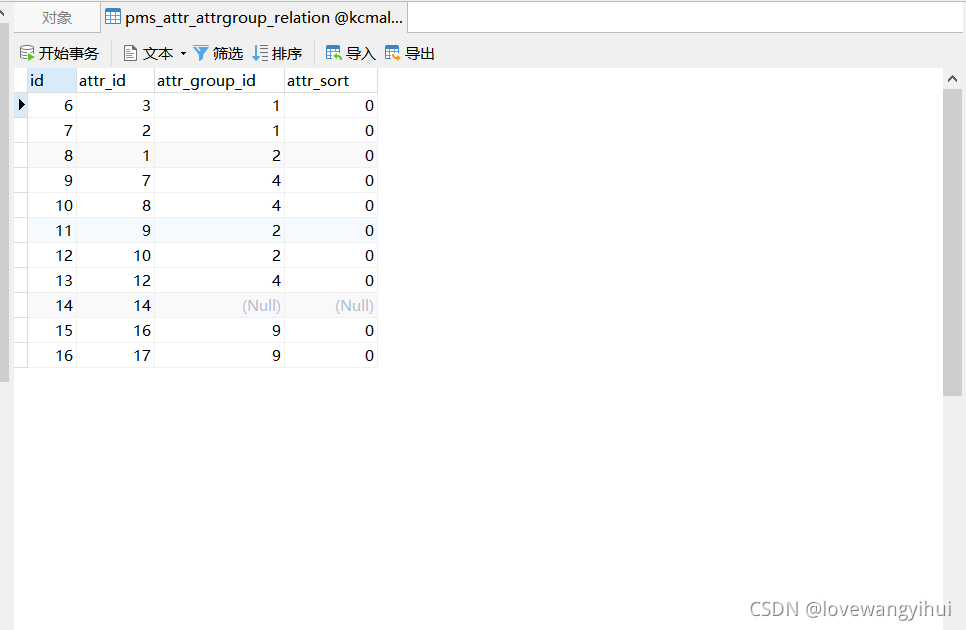Screen dimensions: 966x630
Task: Click the 排序 sort label
Action: 287,54
